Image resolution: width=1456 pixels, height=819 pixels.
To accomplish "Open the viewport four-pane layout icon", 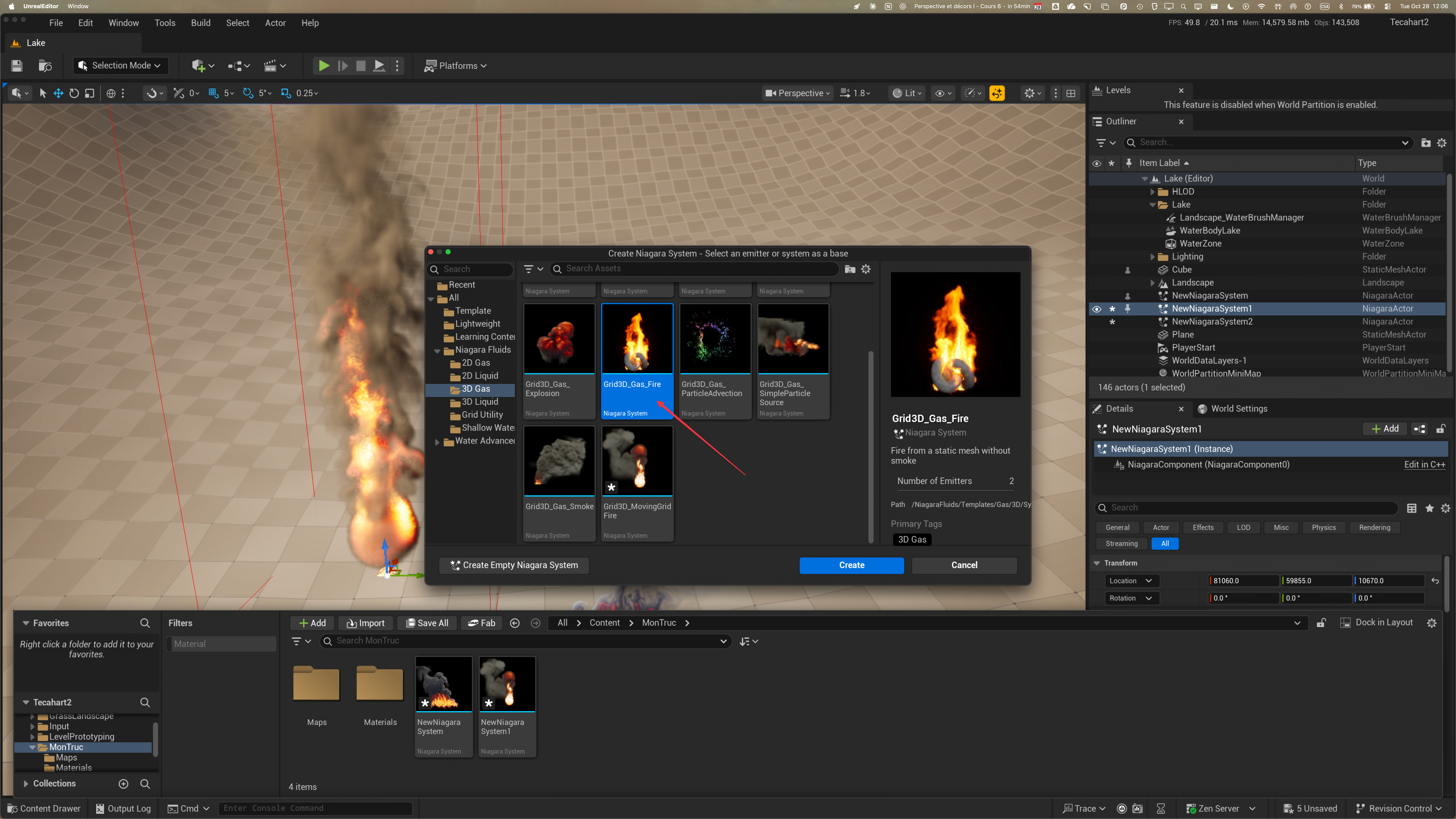I will coord(1071,93).
